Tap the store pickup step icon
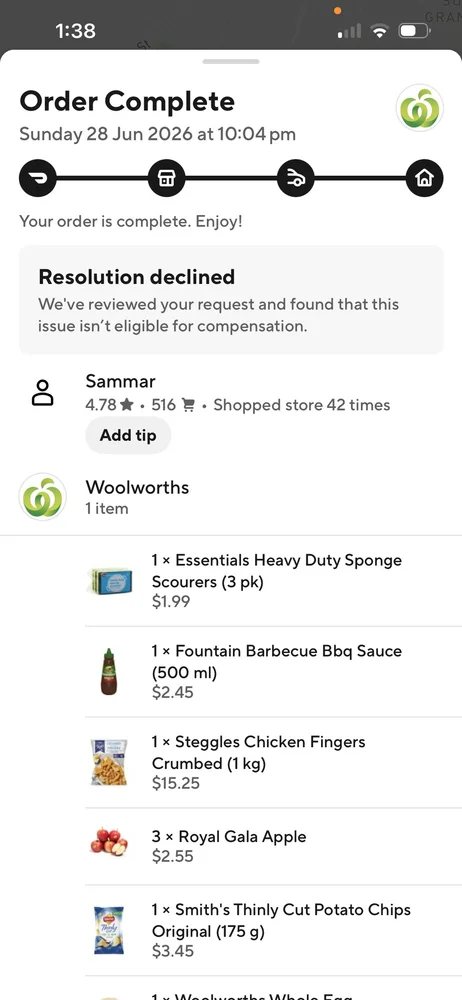This screenshot has width=462, height=1000. tap(167, 178)
